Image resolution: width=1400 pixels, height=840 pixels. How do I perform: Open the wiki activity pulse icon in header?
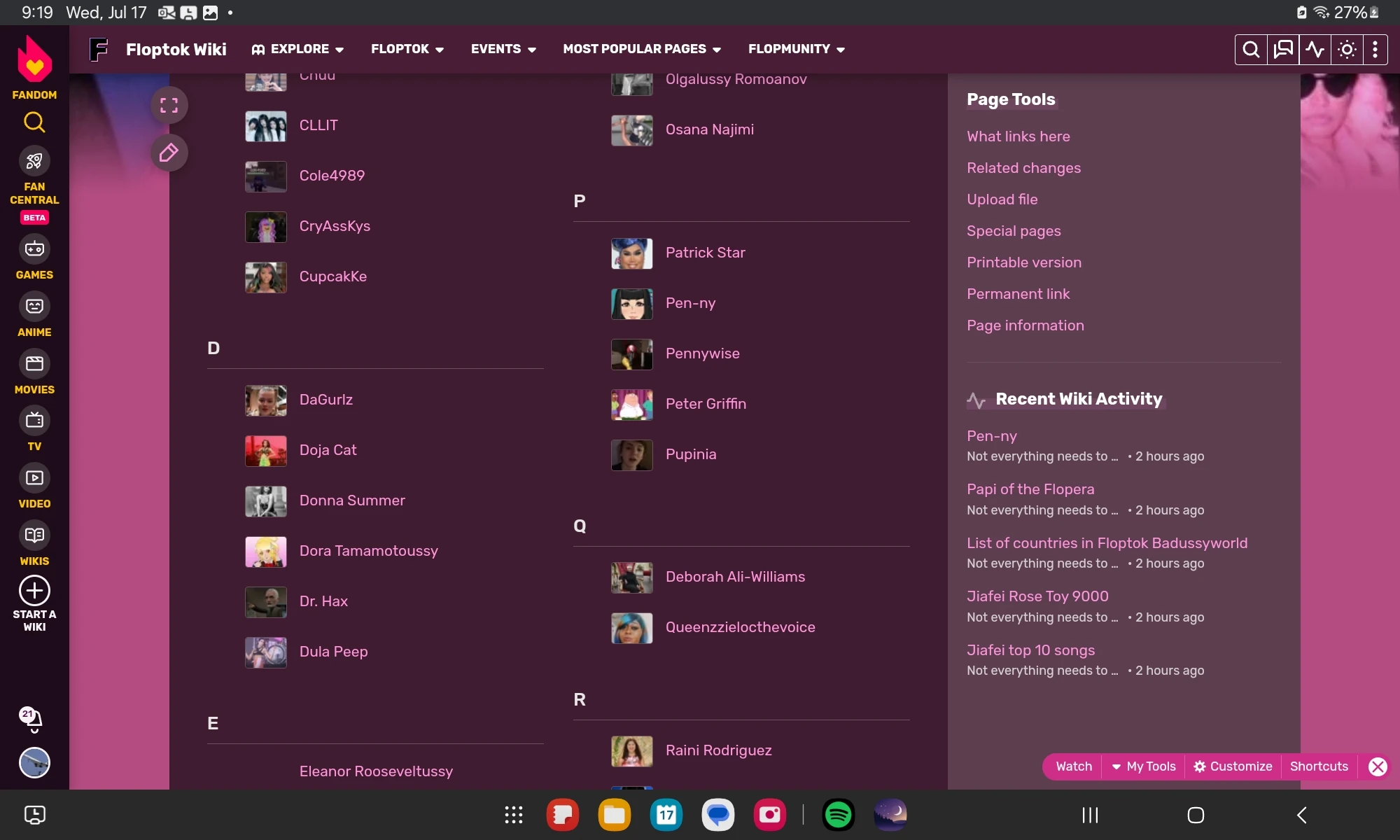(x=1315, y=49)
